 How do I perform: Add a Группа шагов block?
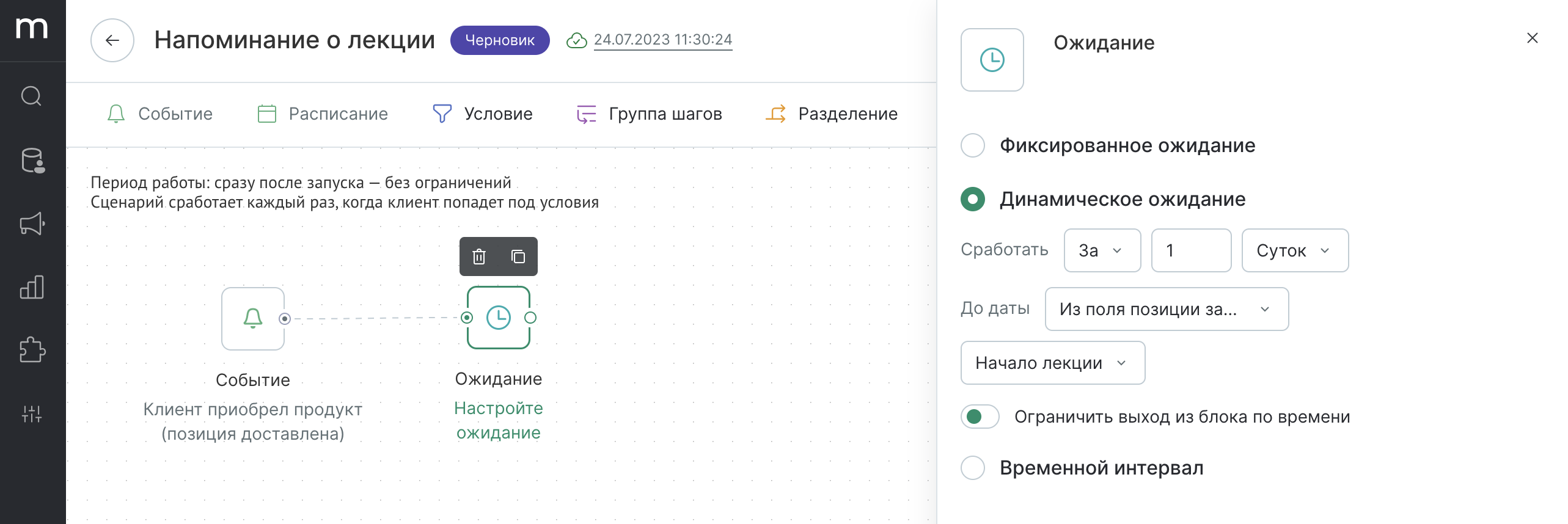(650, 114)
